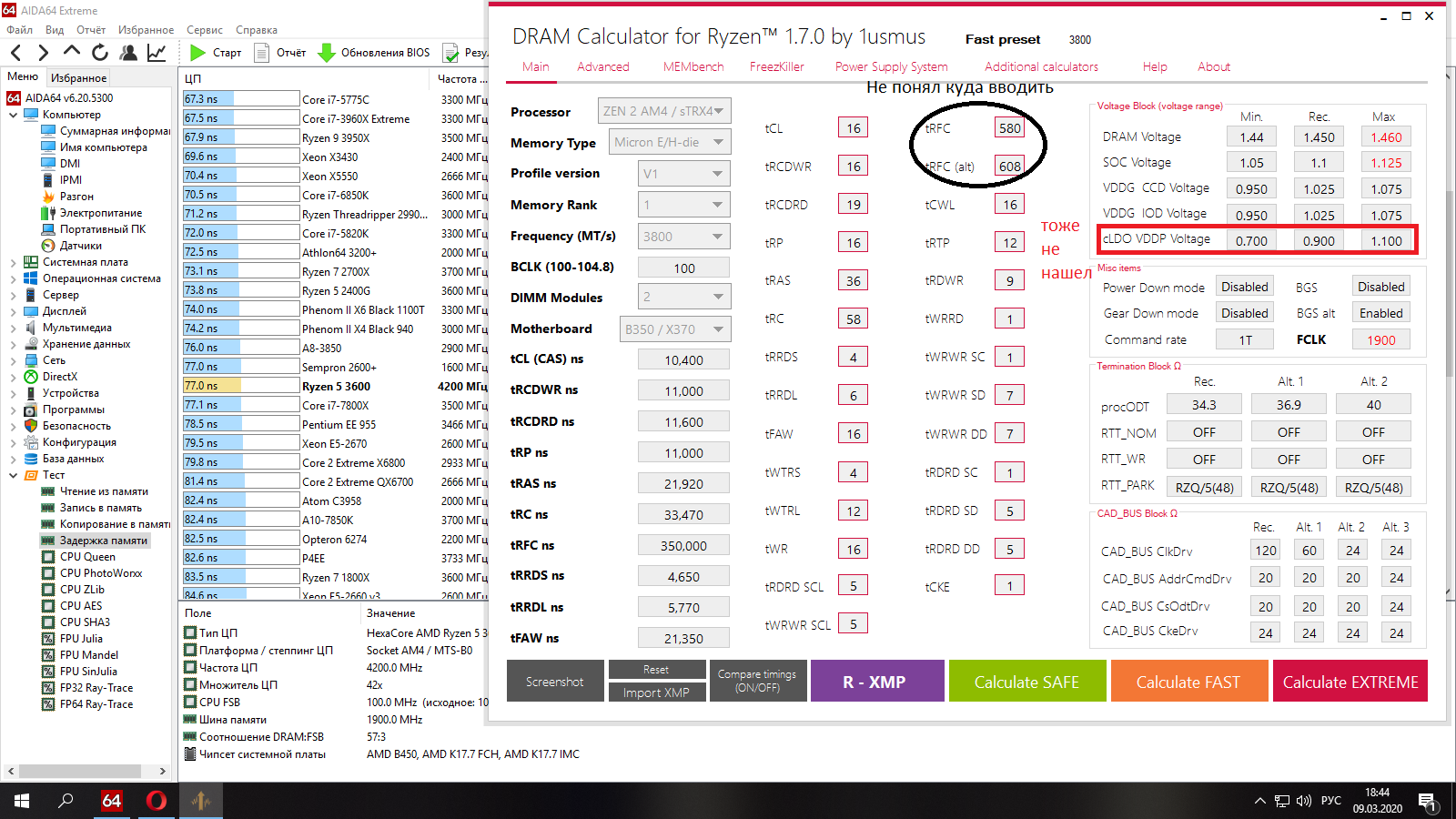The height and width of the screenshot is (819, 1456).
Task: Select the Датчики gauge icon in the tree
Action: point(48,246)
